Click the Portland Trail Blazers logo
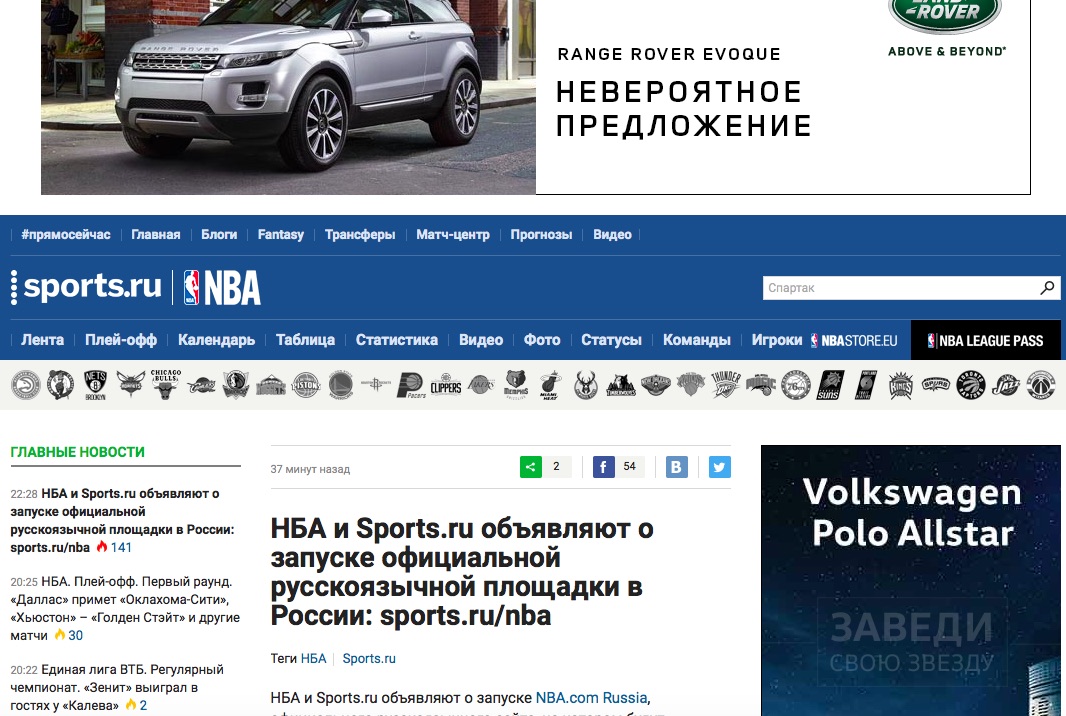This screenshot has height=716, width=1066. (865, 385)
